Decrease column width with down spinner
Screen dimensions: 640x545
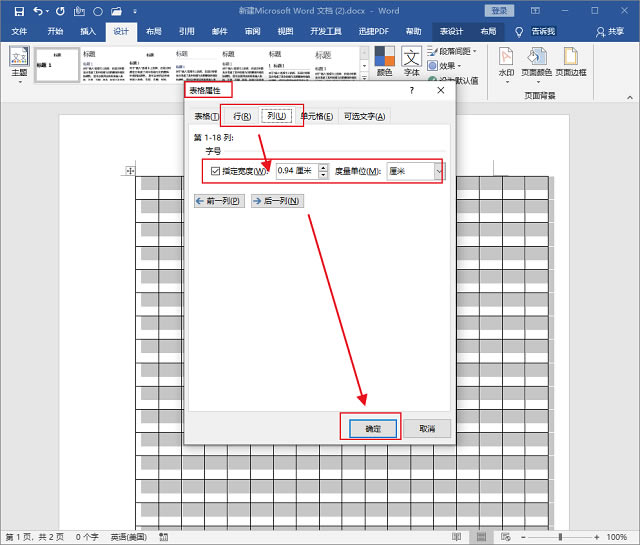323,175
